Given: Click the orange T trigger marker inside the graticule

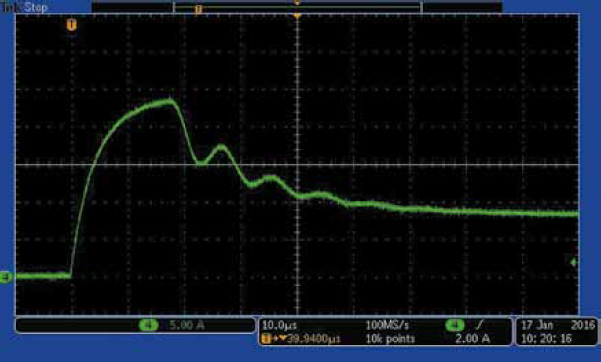Looking at the screenshot, I should tap(71, 25).
